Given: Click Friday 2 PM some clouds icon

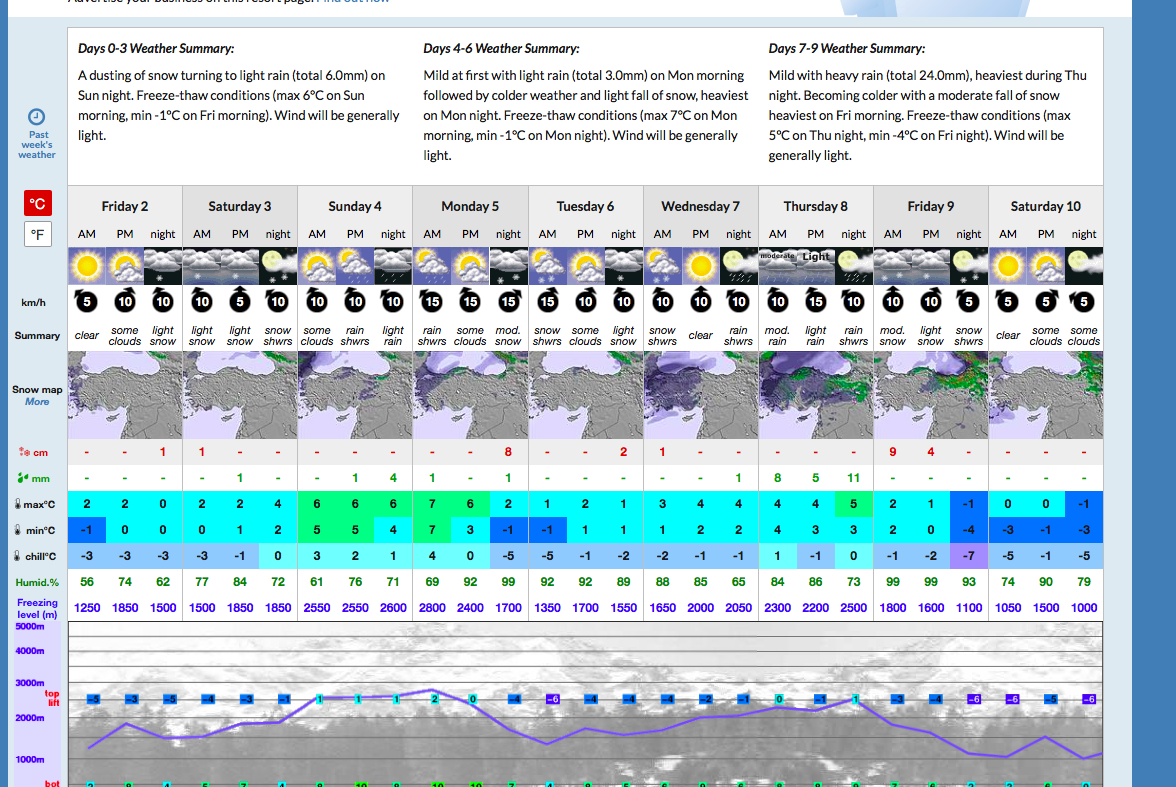Looking at the screenshot, I should coord(124,266).
